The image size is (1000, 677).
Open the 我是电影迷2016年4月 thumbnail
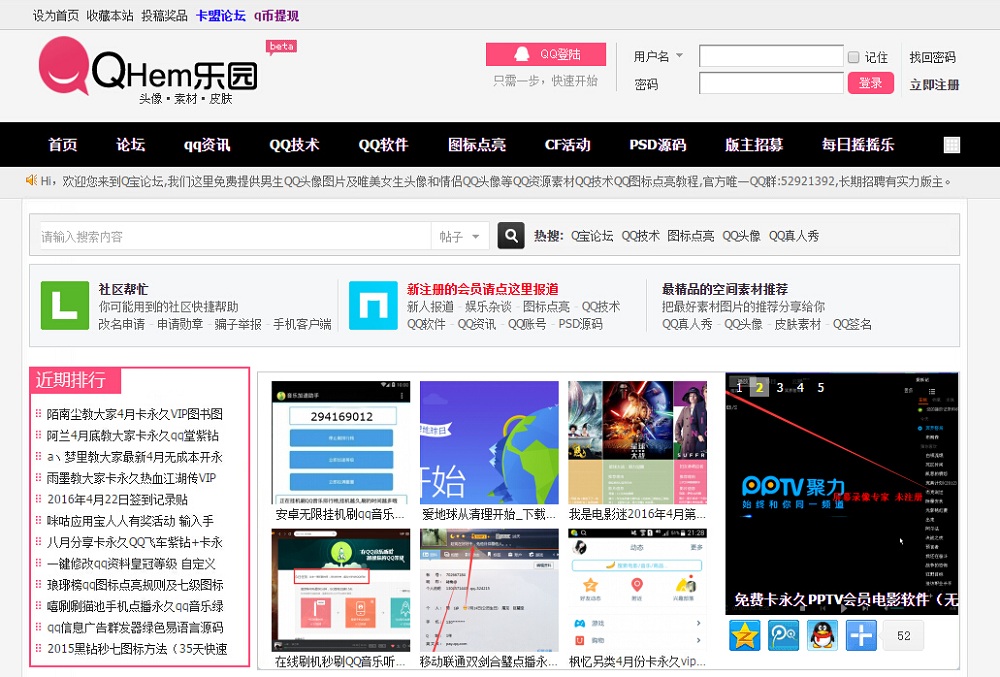pyautogui.click(x=637, y=442)
